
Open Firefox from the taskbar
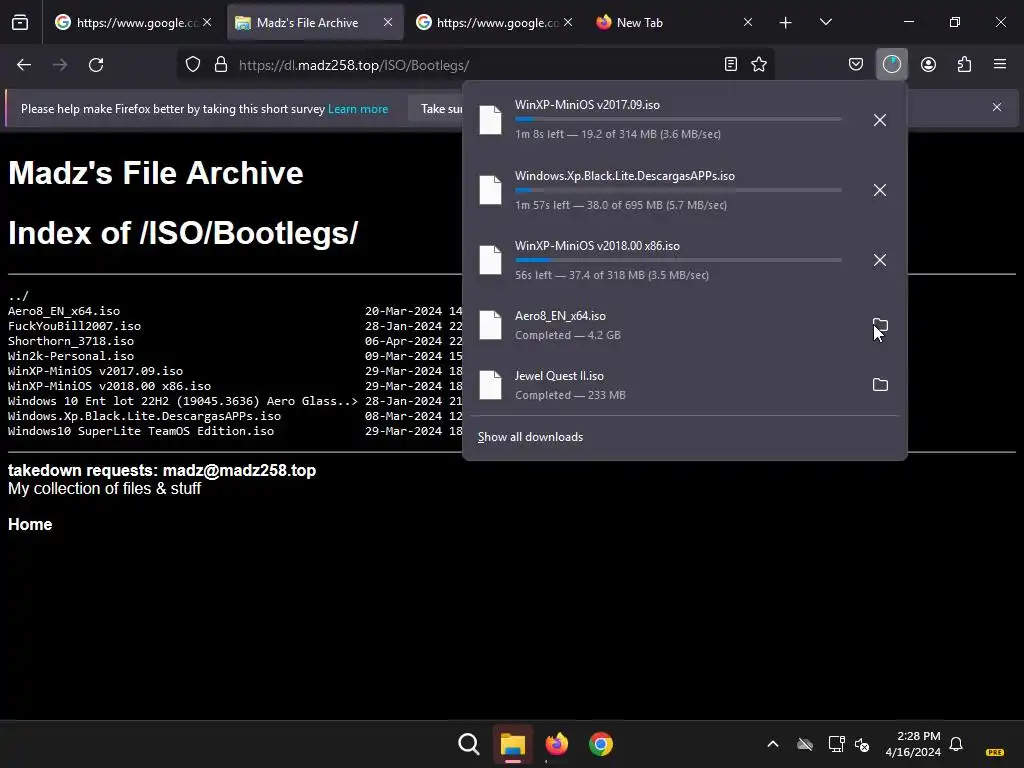(556, 744)
